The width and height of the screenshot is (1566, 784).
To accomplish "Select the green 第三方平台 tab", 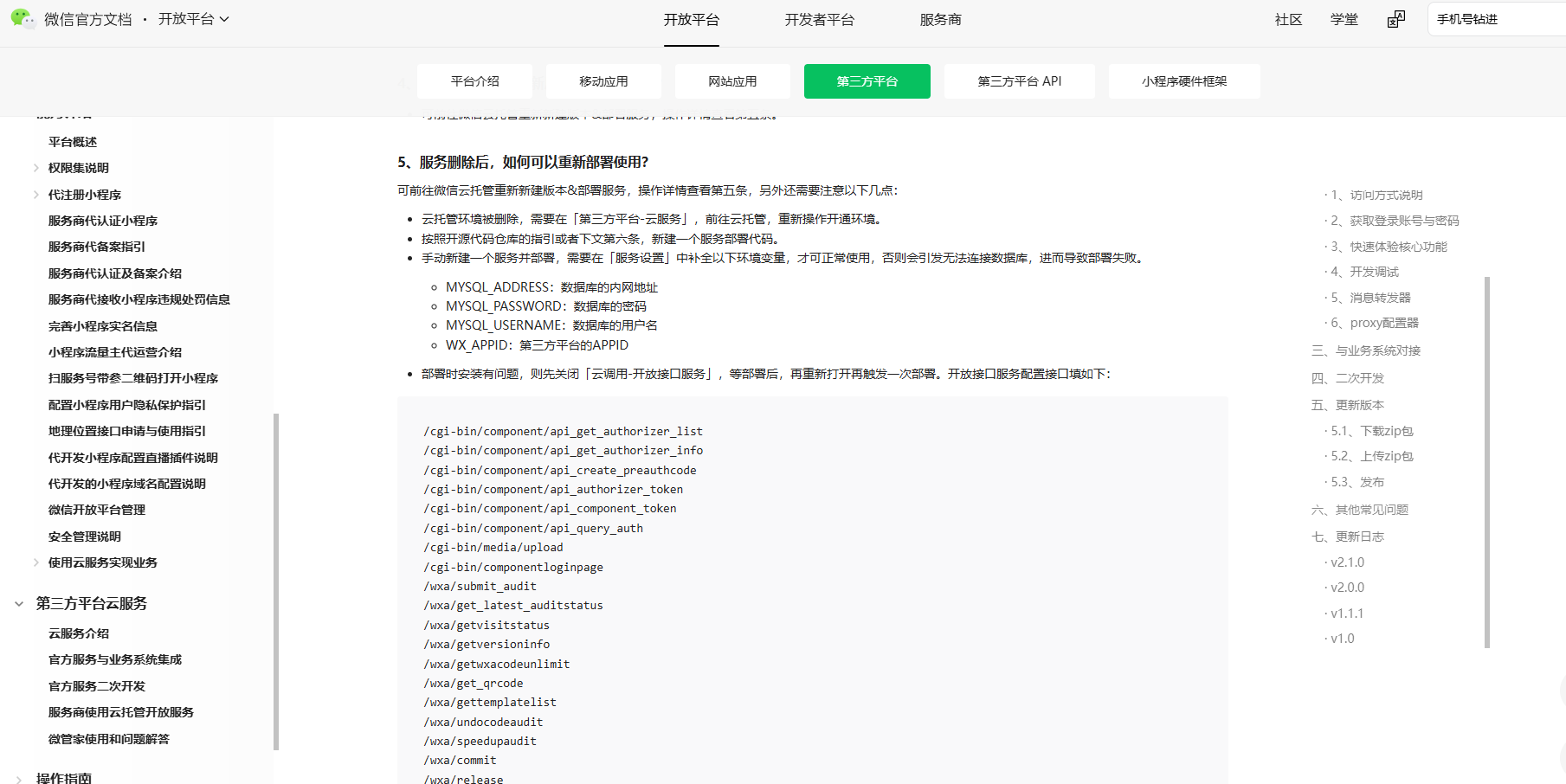I will [x=867, y=81].
